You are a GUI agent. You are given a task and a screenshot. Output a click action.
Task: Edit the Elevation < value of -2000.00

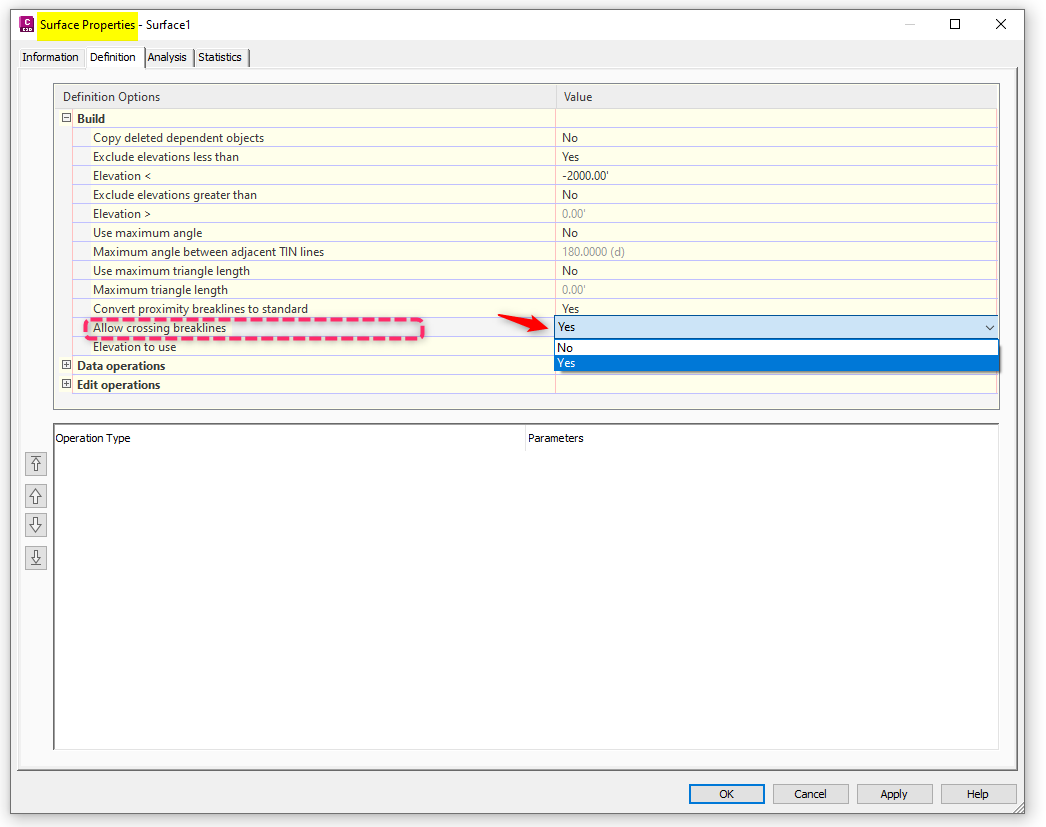tap(584, 175)
